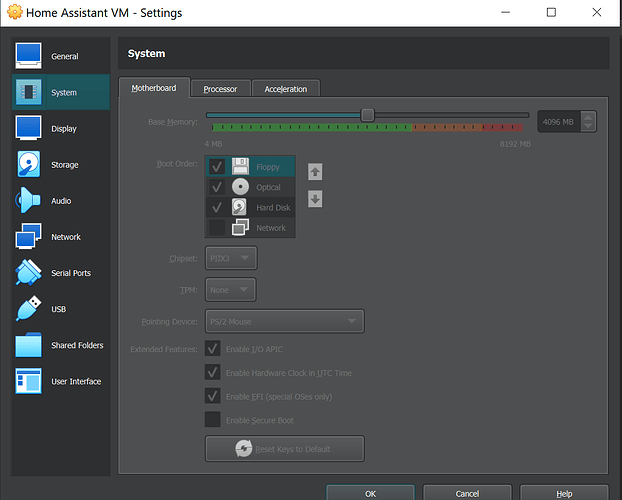Screen dimensions: 622x500
Task: Select the Audio category label
Action: (x=61, y=201)
